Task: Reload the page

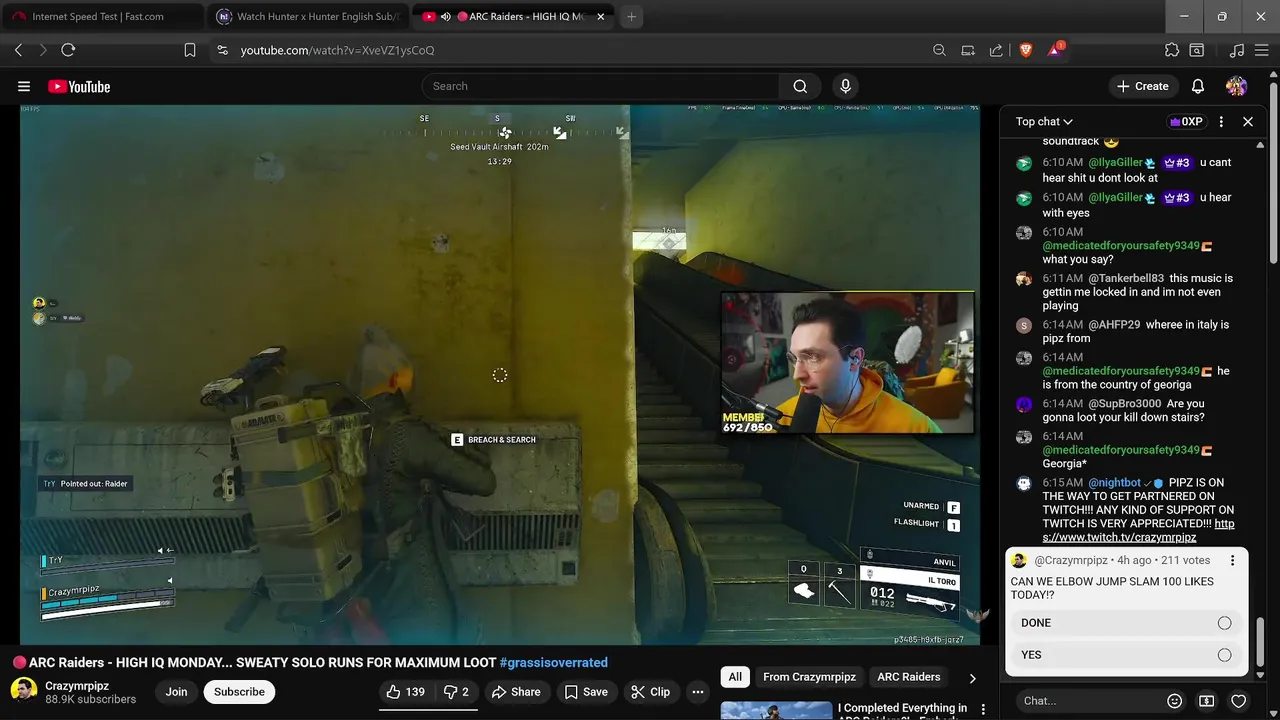Action: (68, 50)
